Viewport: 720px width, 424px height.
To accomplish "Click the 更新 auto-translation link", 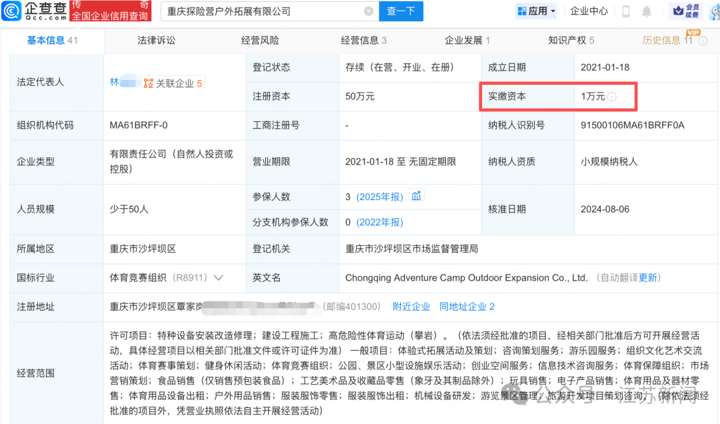I will point(647,277).
